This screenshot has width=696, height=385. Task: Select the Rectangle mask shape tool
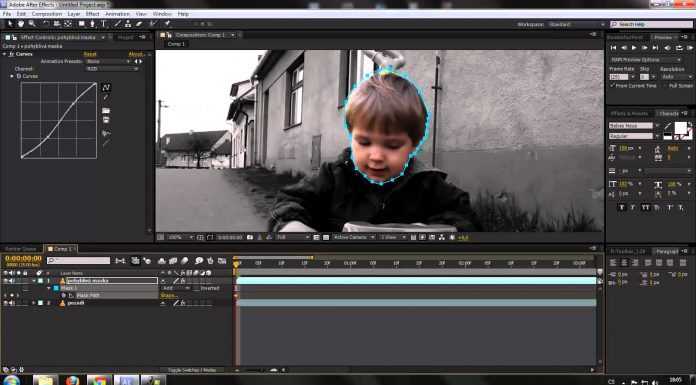tap(82, 24)
